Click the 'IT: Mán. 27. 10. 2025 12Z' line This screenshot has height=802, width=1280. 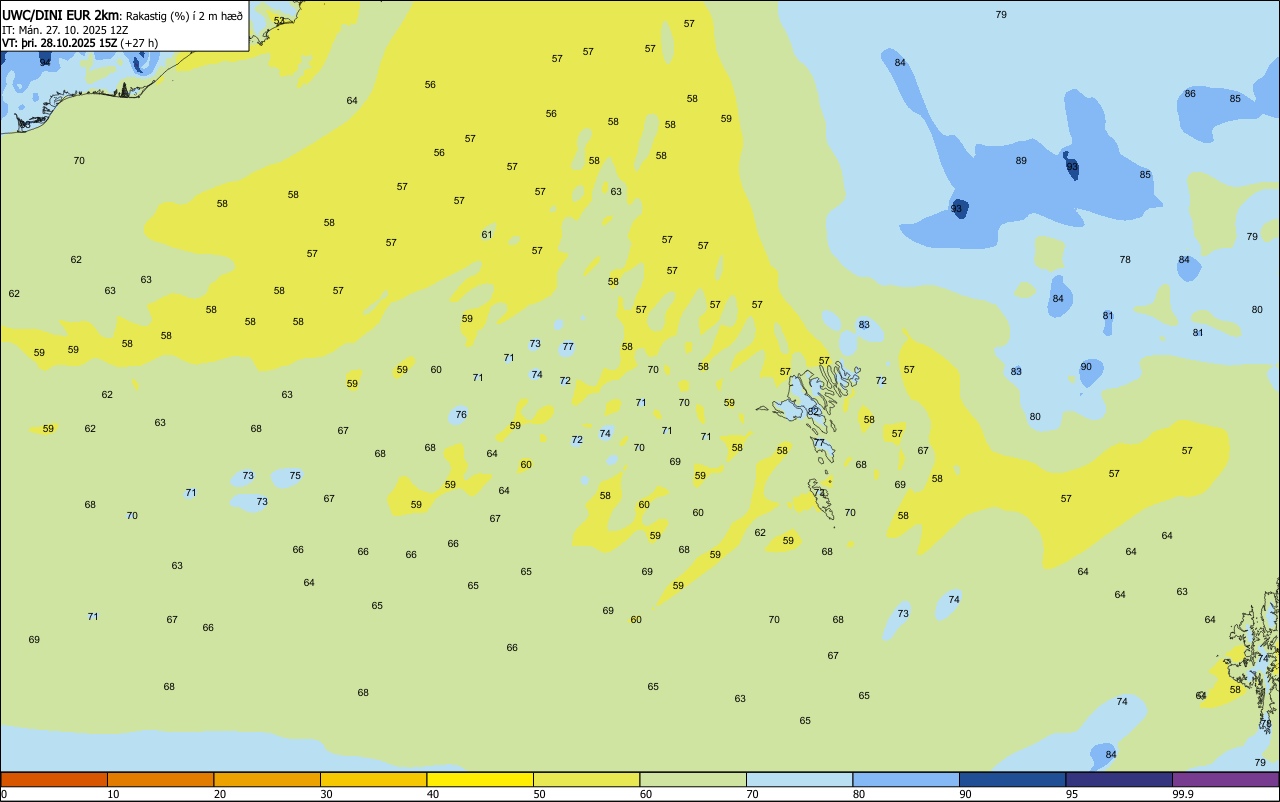(x=65, y=30)
